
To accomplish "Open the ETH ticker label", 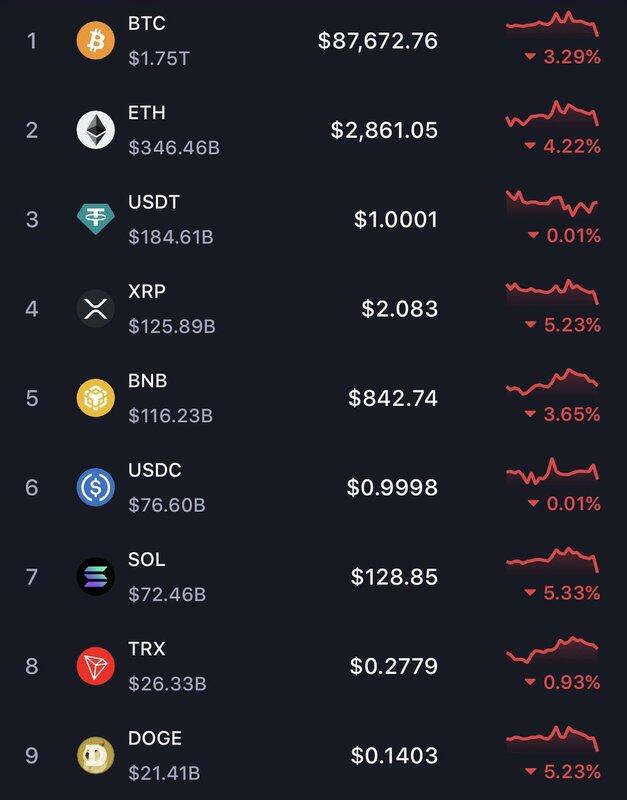I will coord(146,113).
